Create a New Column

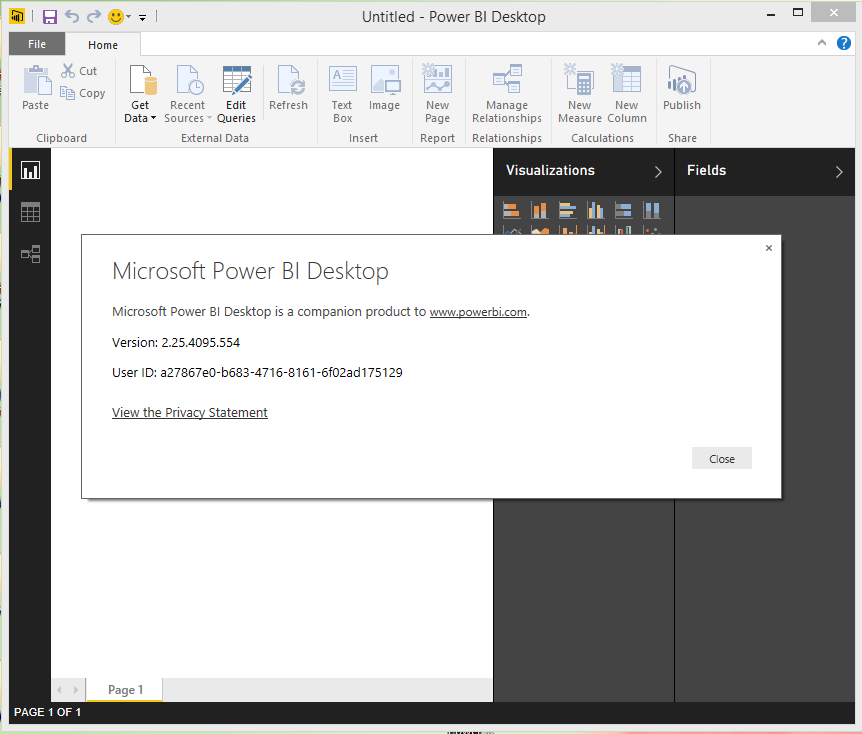pos(627,93)
